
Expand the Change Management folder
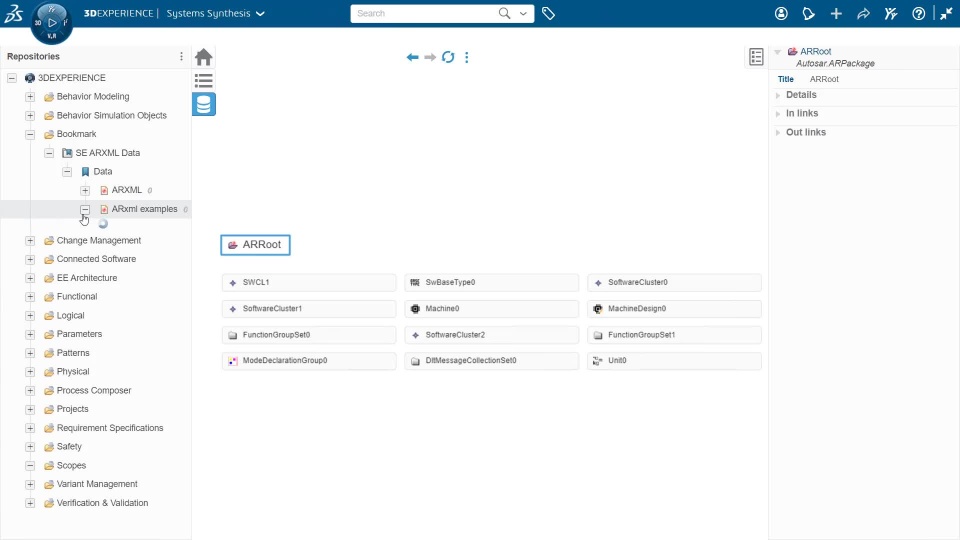pos(30,241)
